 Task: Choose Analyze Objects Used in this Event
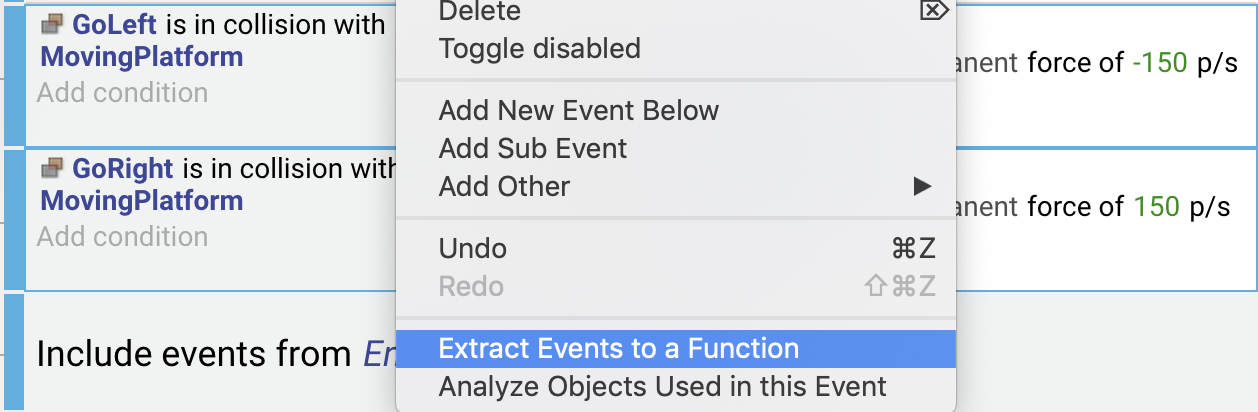662,387
